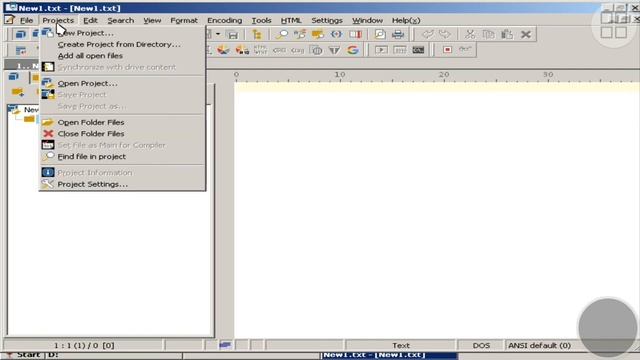Click the Save floppy disk icon
640x360 pixels.
click(x=233, y=35)
